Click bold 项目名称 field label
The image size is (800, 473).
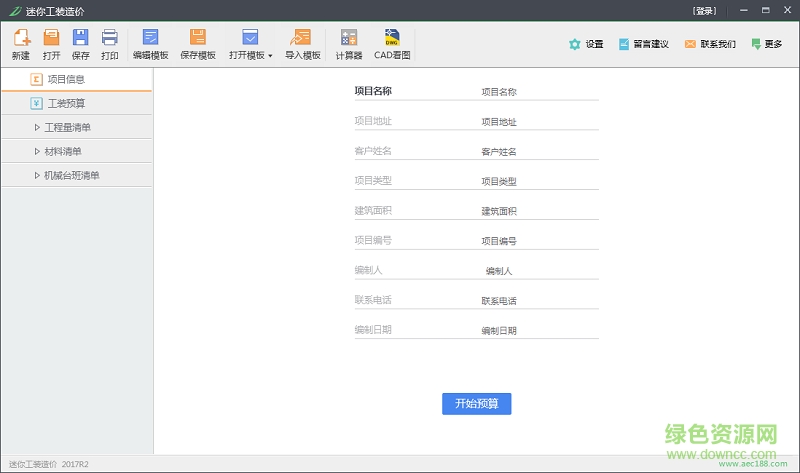point(373,91)
